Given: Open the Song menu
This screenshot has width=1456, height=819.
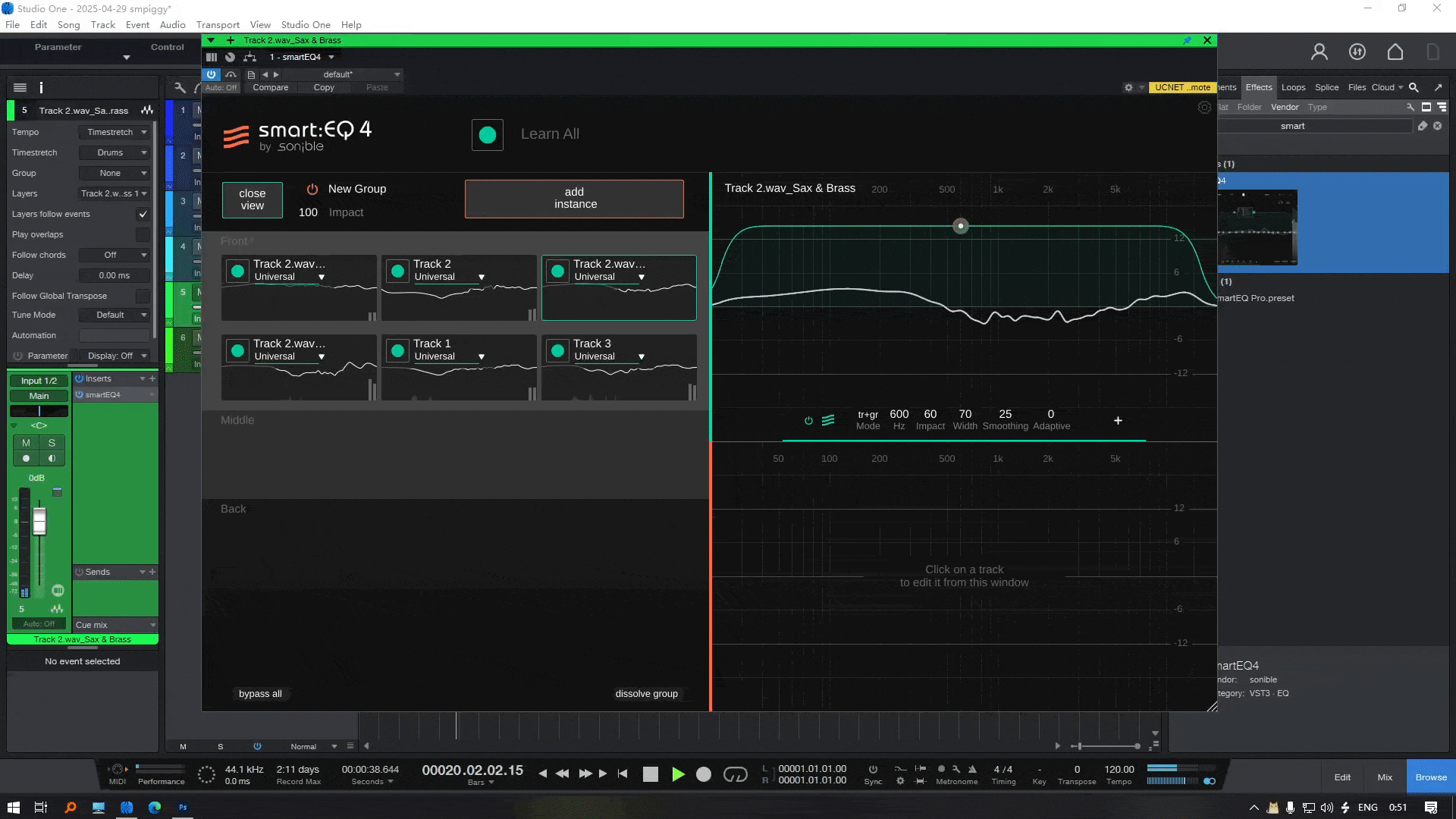Looking at the screenshot, I should [x=68, y=25].
